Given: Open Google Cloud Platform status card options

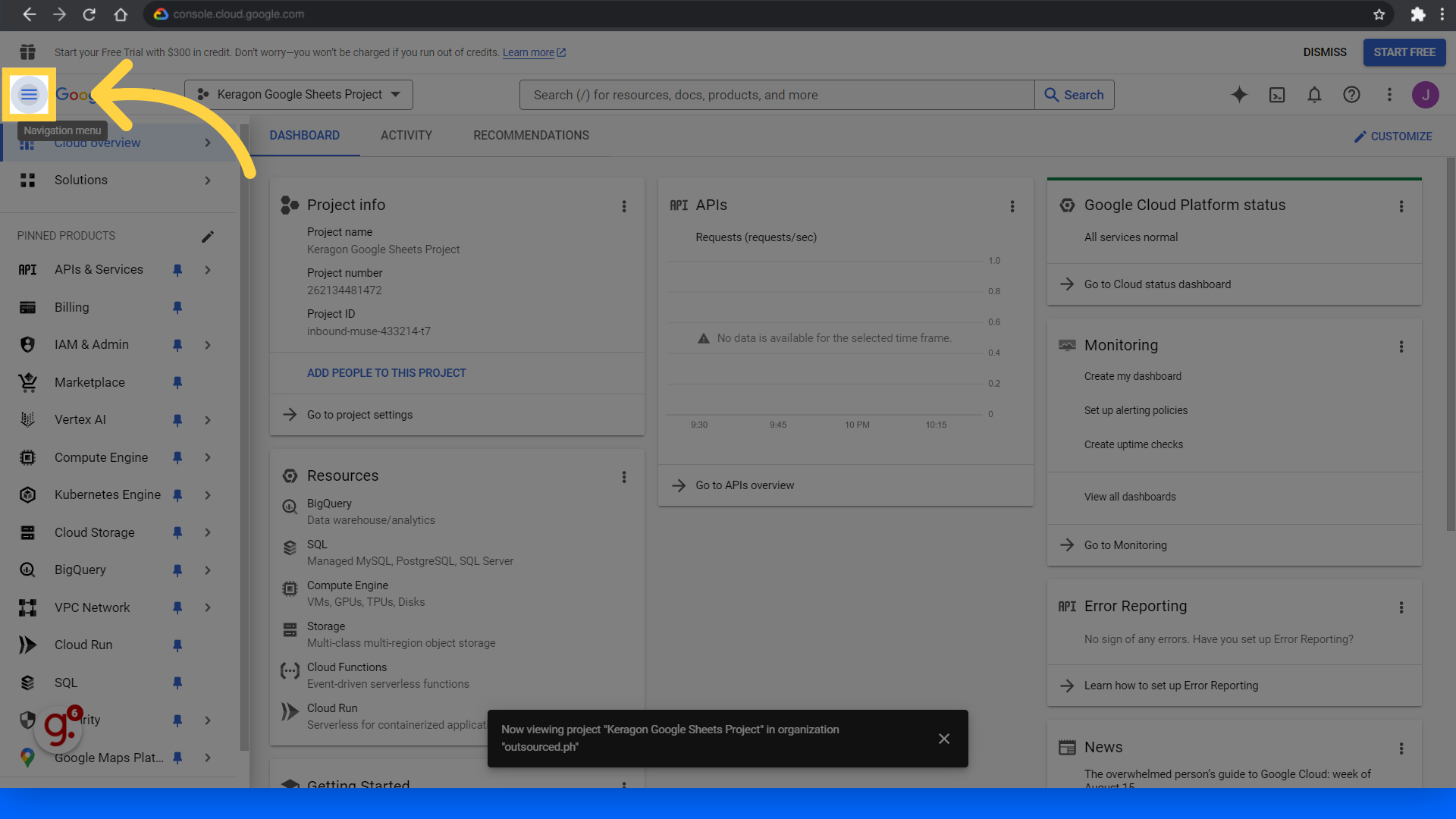Looking at the screenshot, I should click(x=1401, y=206).
